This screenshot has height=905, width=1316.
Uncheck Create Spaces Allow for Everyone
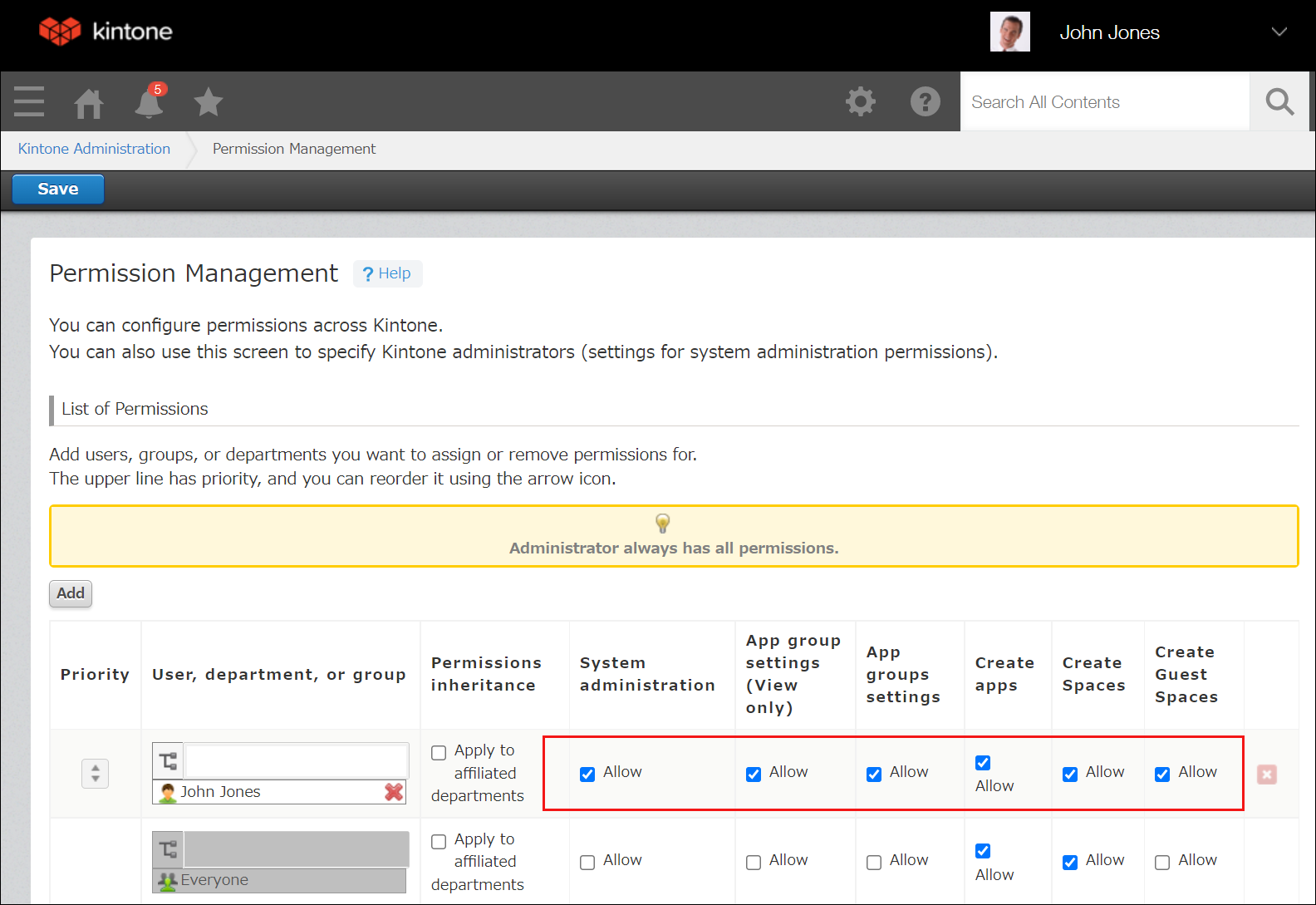tap(1070, 863)
